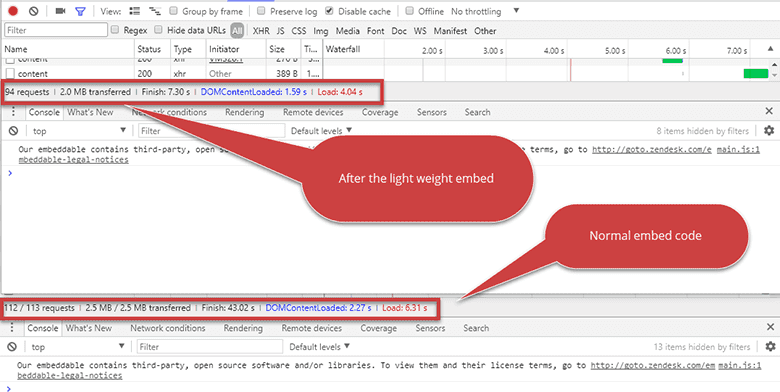Clear the lower console with the ban icon
This screenshot has width=780, height=392.
[12, 347]
